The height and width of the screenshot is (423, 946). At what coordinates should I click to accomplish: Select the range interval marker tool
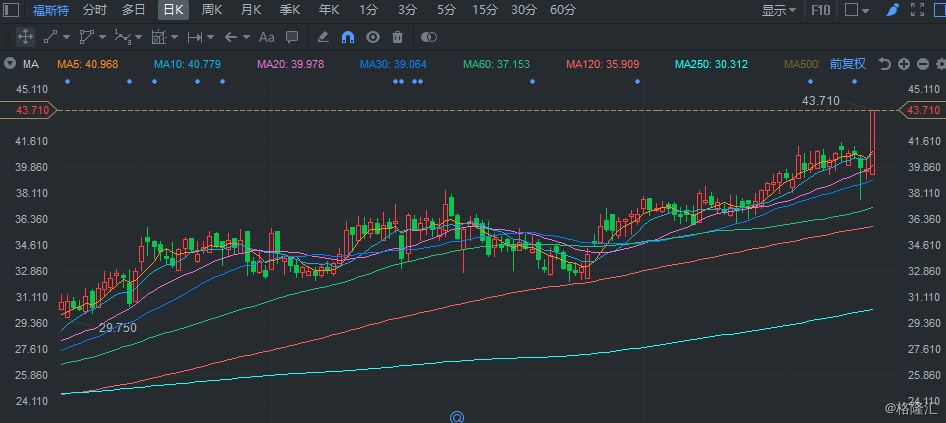[x=194, y=37]
